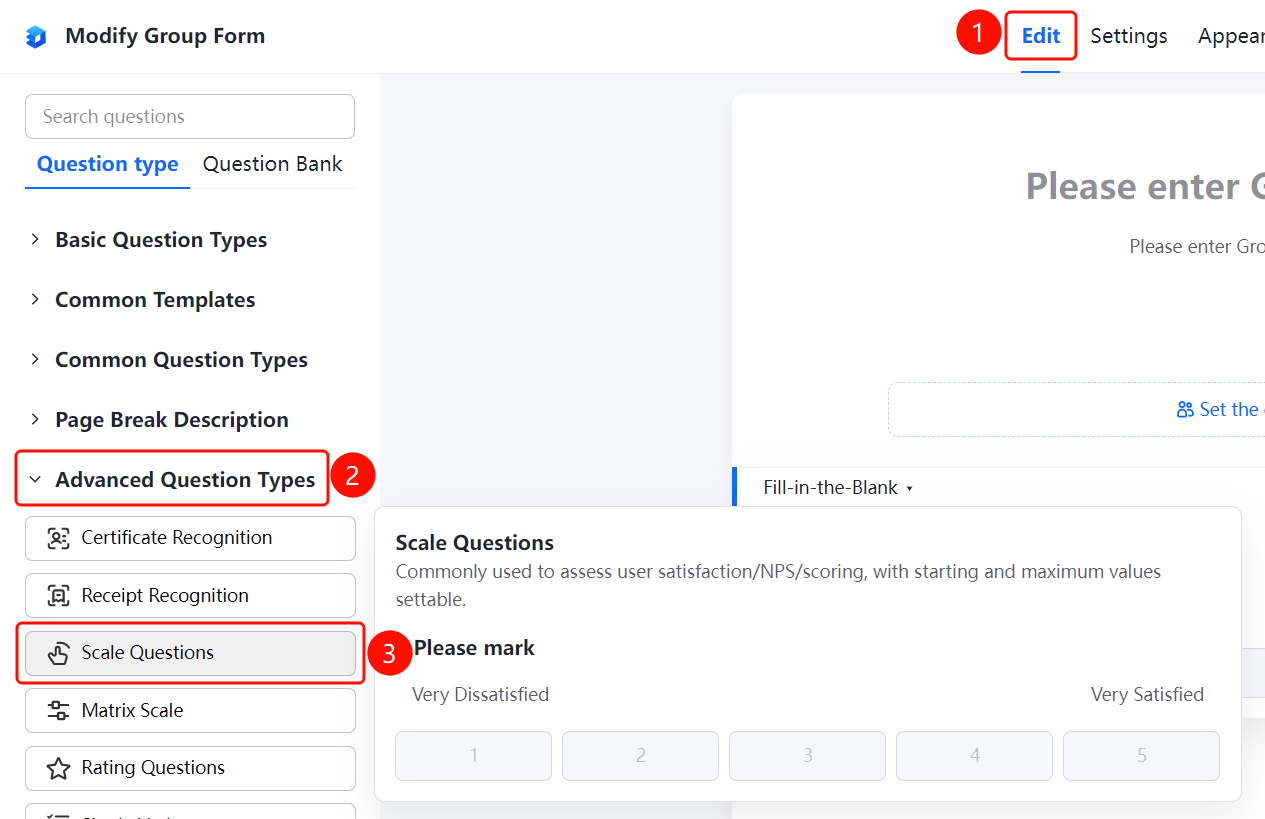This screenshot has width=1265, height=819.
Task: Click the Search questions input field
Action: coord(190,117)
